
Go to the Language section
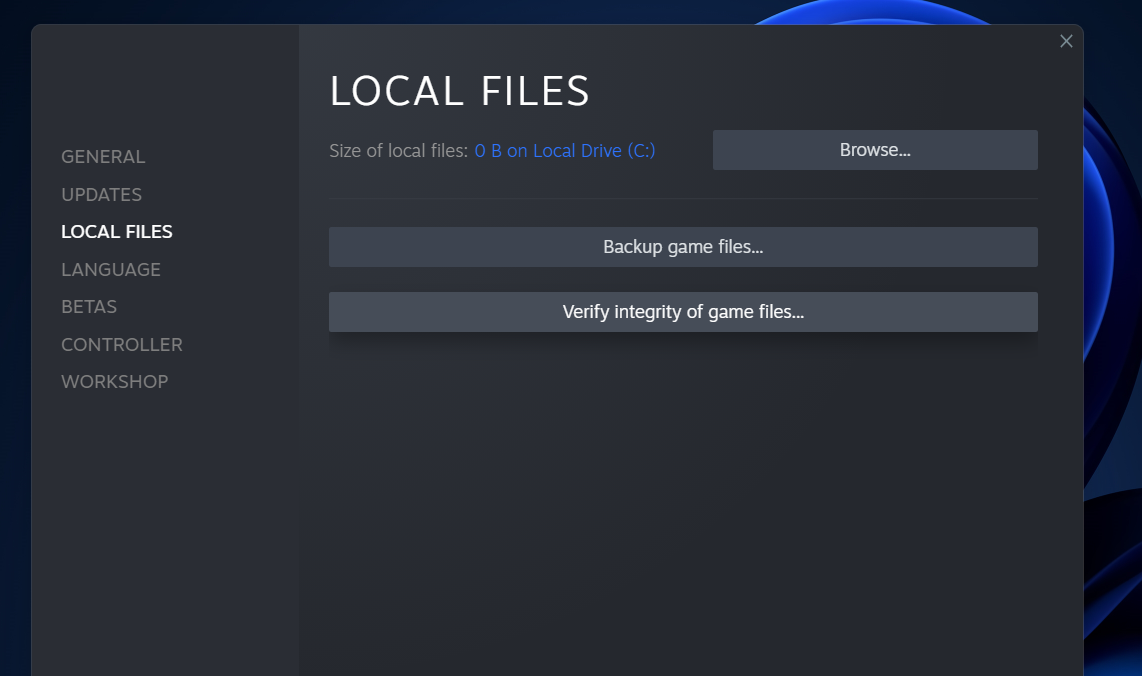[x=111, y=270]
